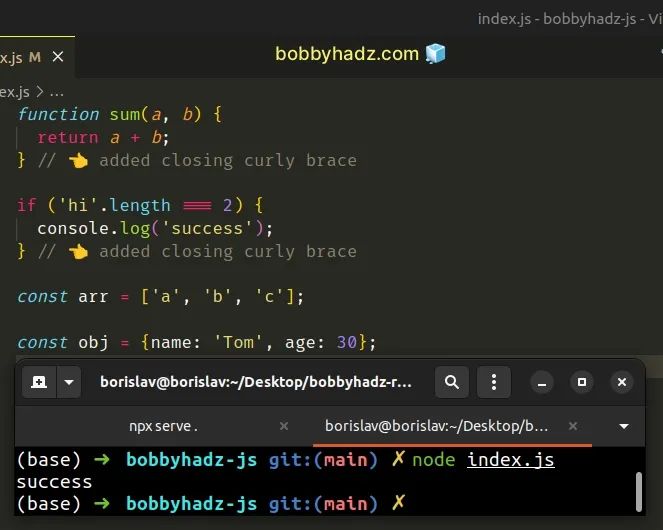This screenshot has height=530, width=663.
Task: Expand terminal tab list dropdown
Action: click(624, 426)
